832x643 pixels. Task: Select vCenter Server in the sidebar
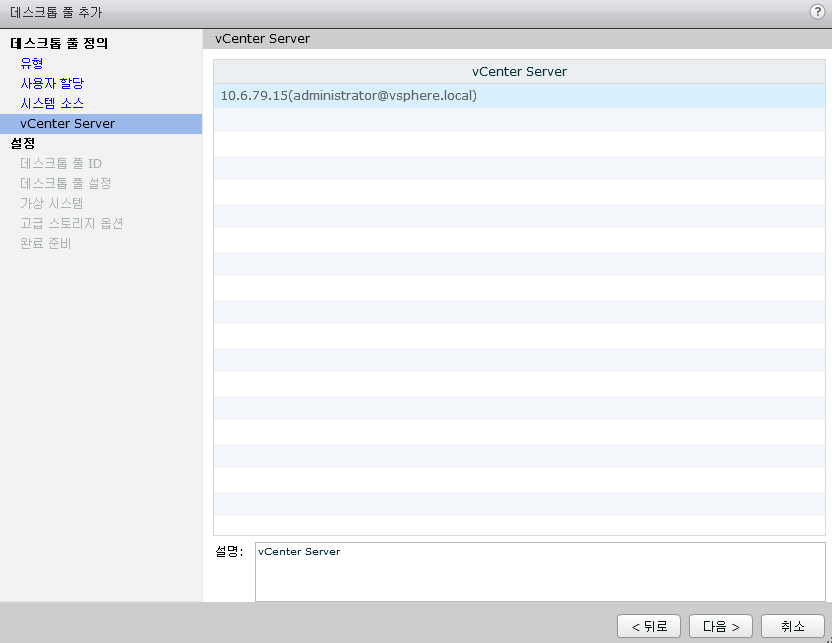(101, 124)
